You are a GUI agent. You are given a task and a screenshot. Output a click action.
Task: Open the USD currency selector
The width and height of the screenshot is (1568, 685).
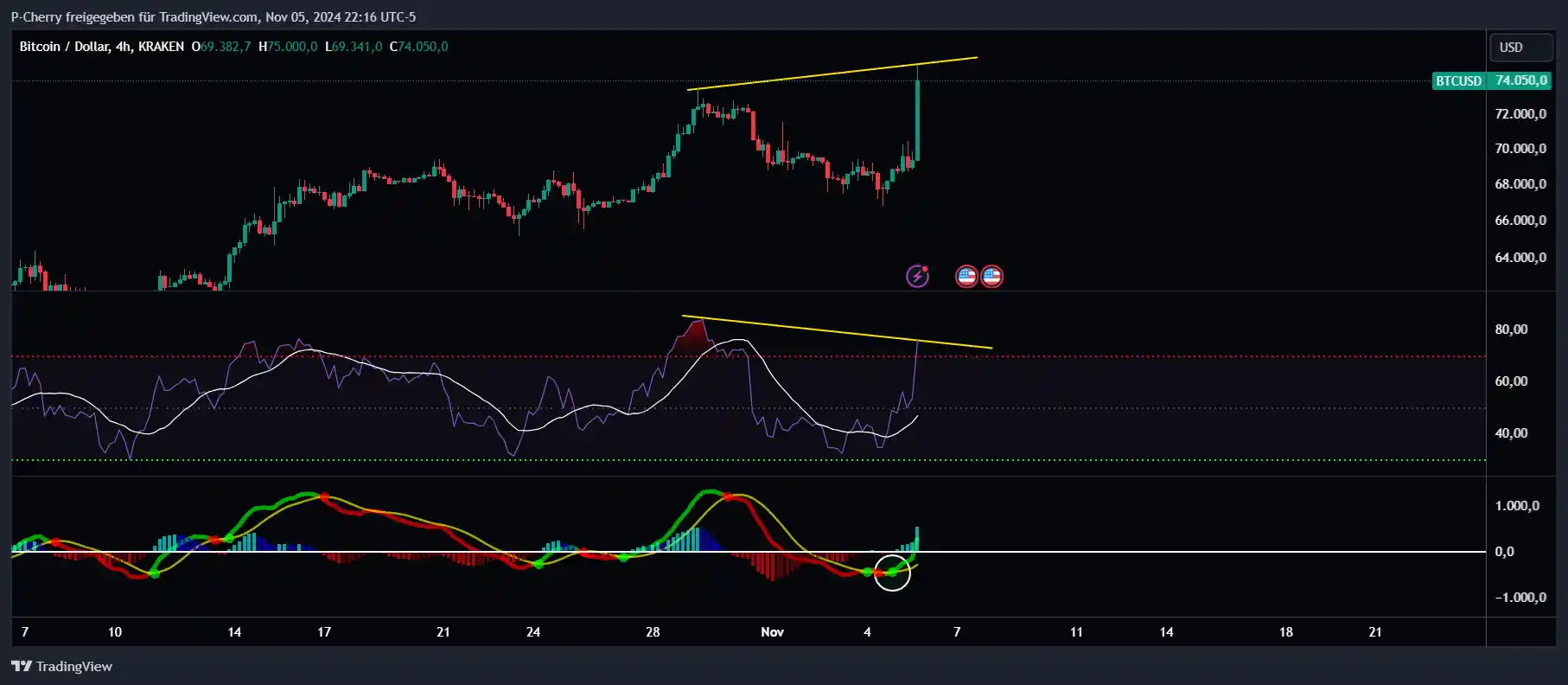pyautogui.click(x=1520, y=48)
